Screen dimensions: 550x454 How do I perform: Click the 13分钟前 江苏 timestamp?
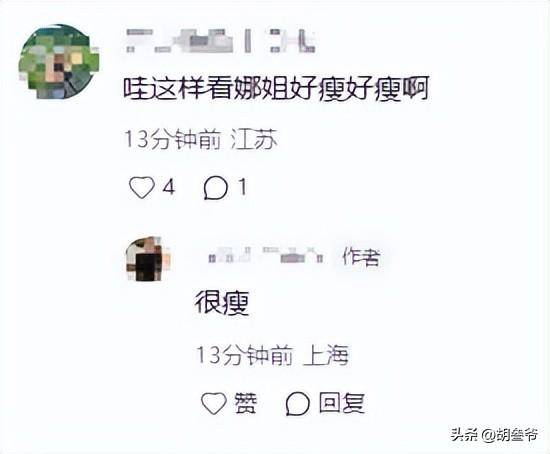[201, 140]
